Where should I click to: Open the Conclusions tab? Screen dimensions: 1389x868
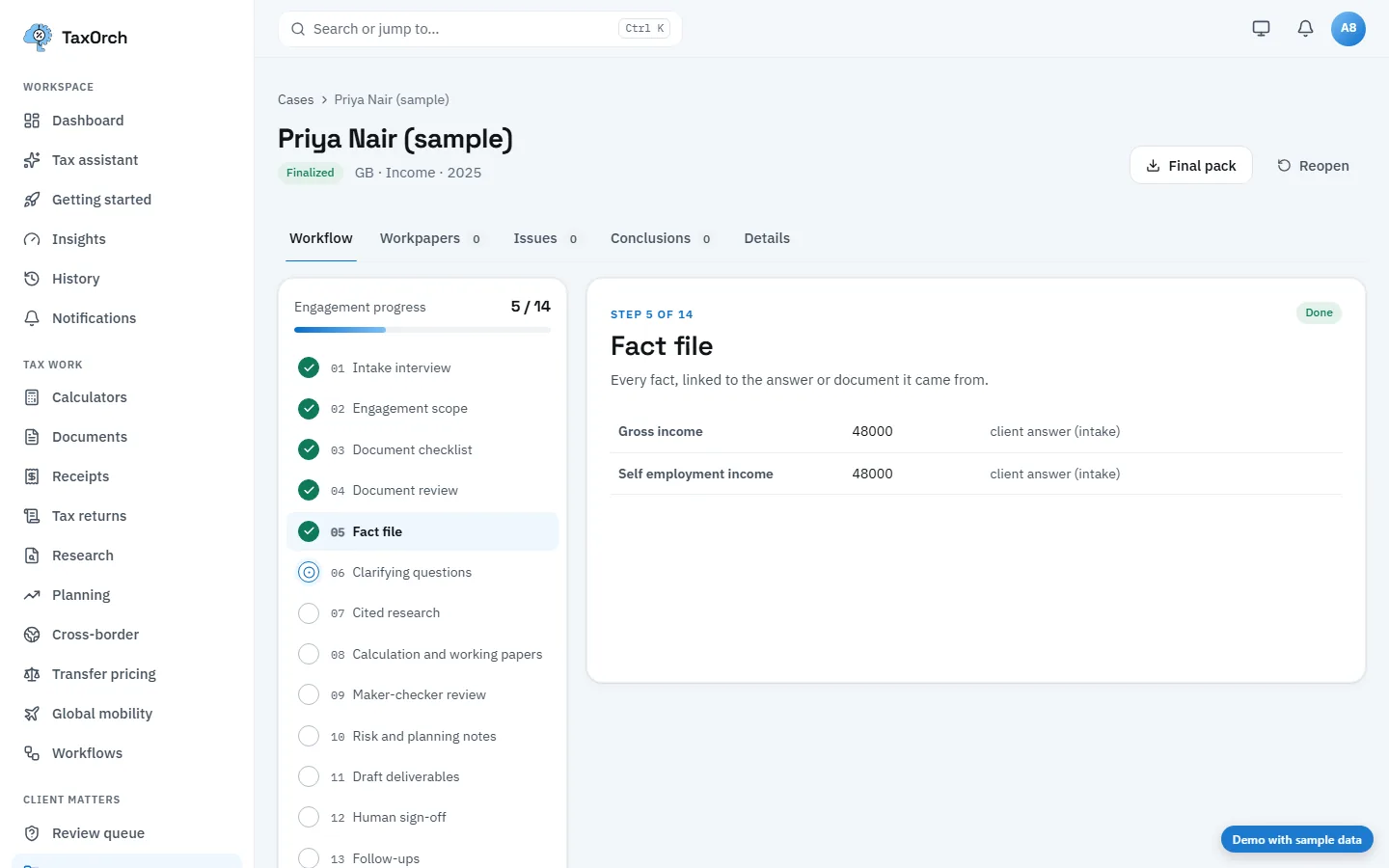(x=662, y=238)
